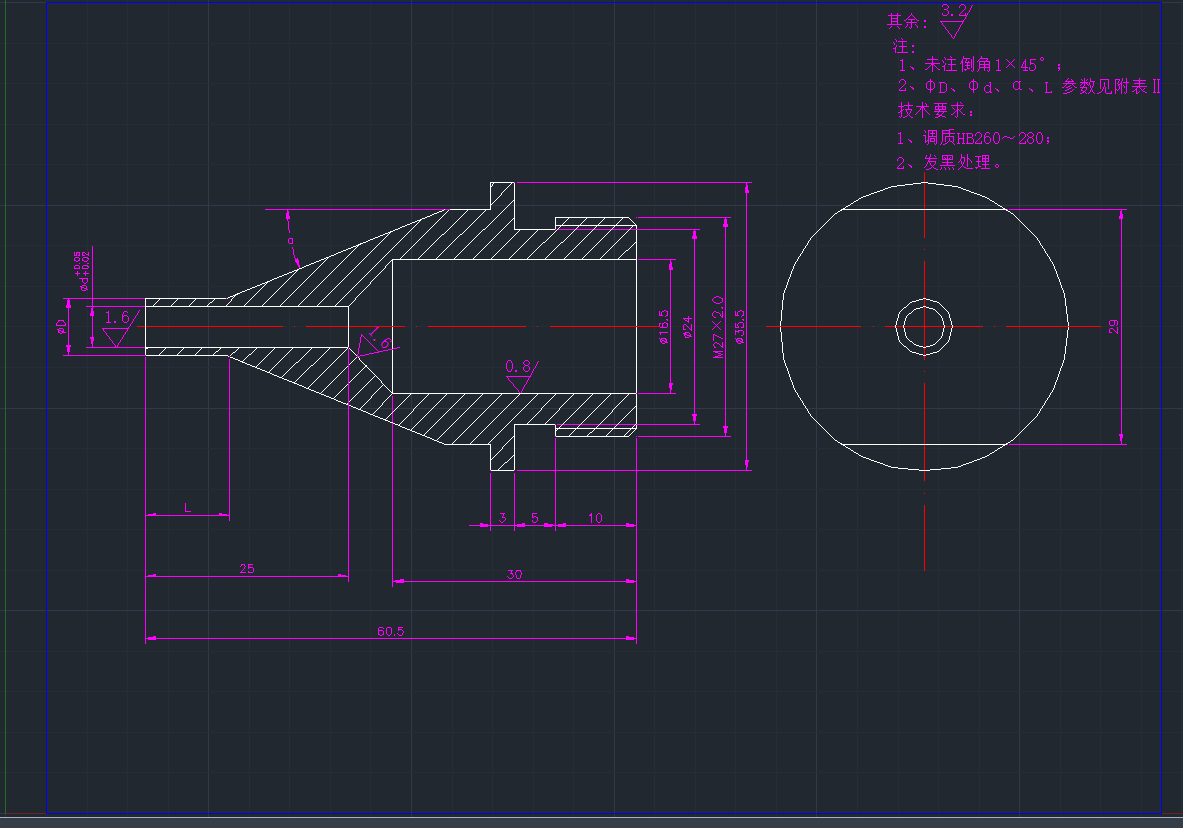This screenshot has width=1183, height=828.
Task: Select requirement line 调质HB260~280
Action: click(x=973, y=138)
